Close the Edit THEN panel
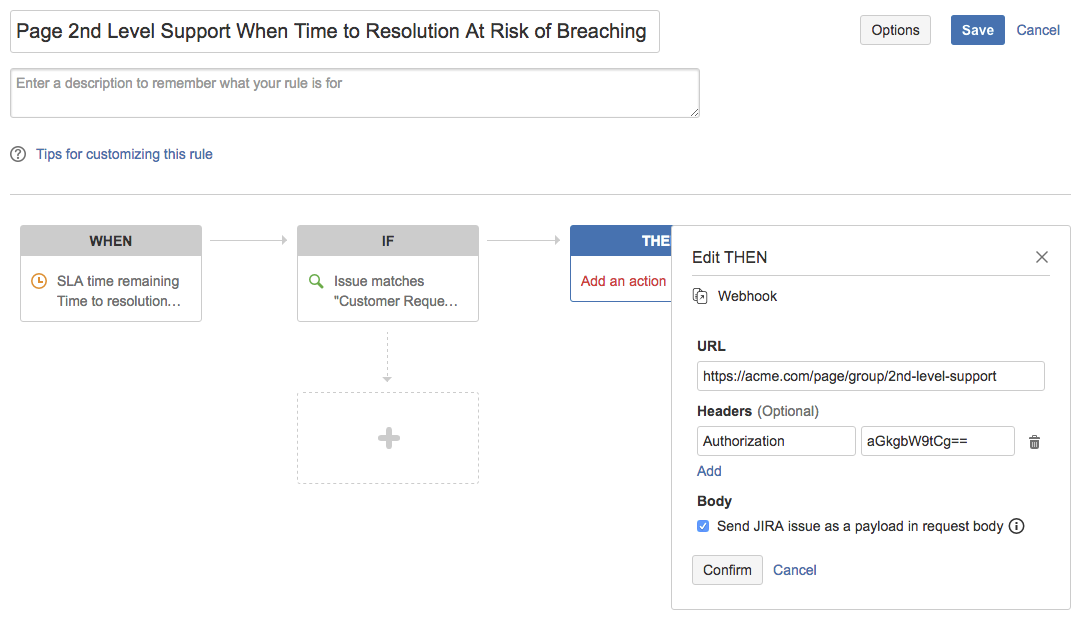 click(x=1042, y=257)
